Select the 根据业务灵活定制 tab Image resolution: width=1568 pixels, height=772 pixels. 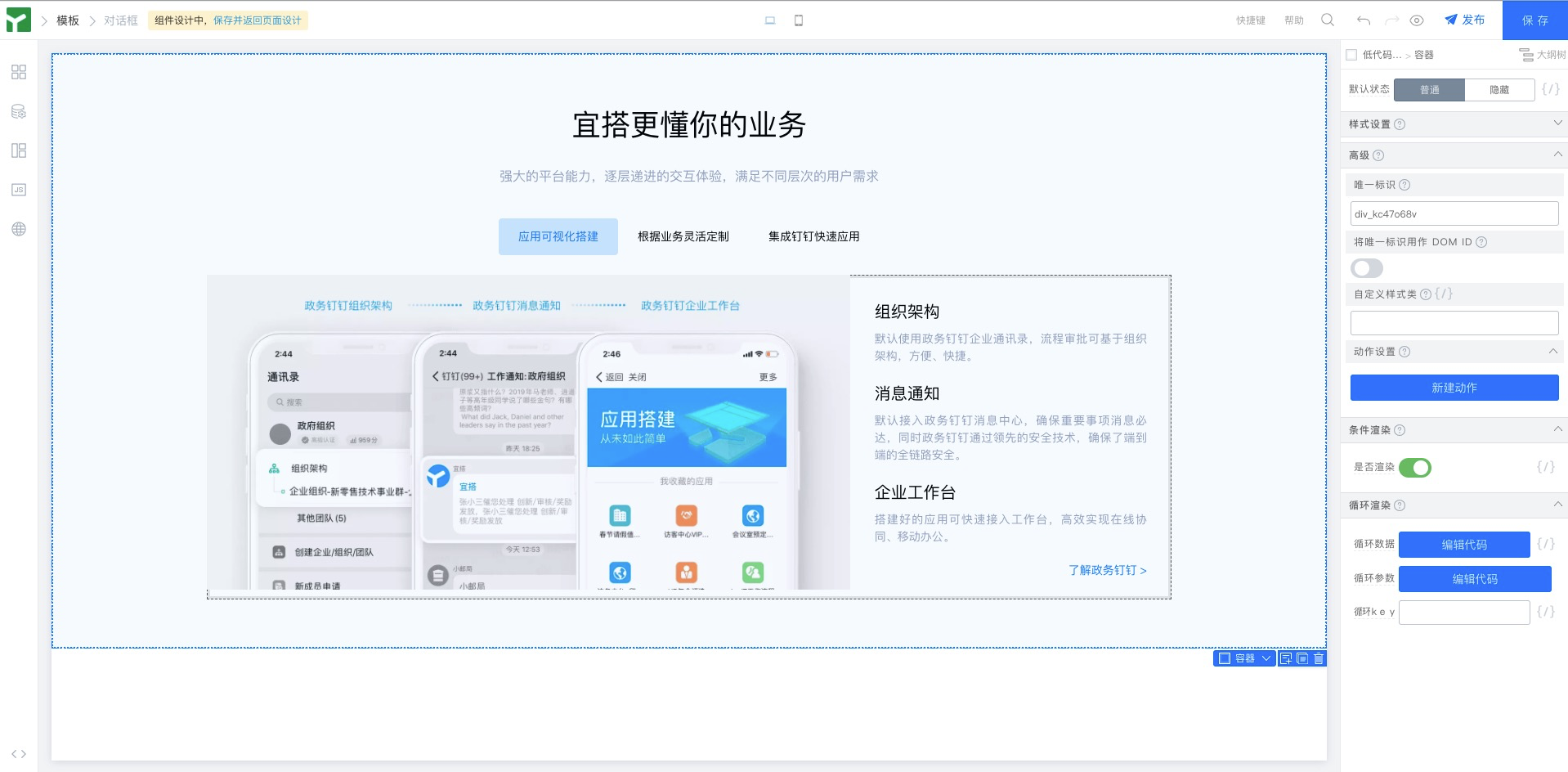click(683, 236)
